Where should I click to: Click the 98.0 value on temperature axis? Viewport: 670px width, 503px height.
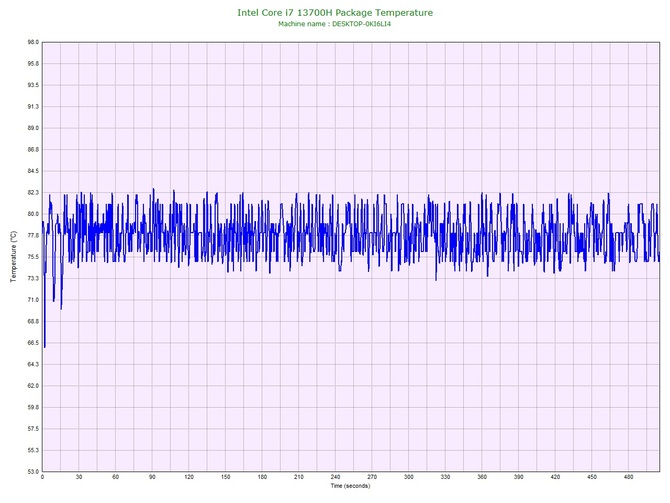coord(33,42)
